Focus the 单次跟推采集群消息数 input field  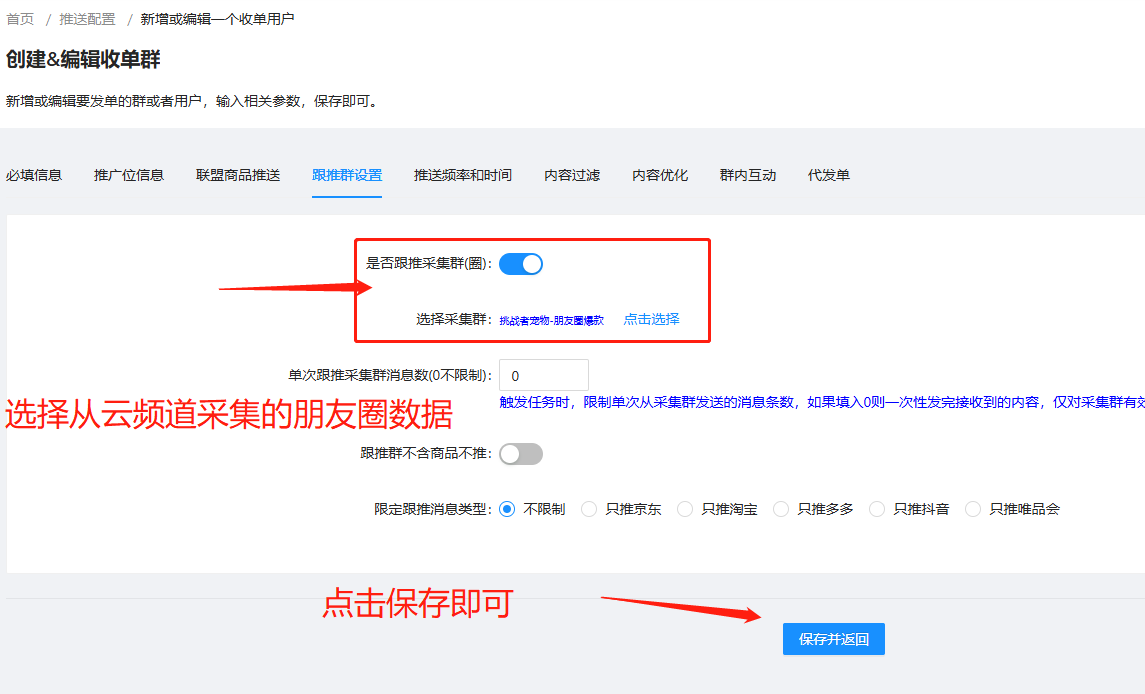[543, 376]
